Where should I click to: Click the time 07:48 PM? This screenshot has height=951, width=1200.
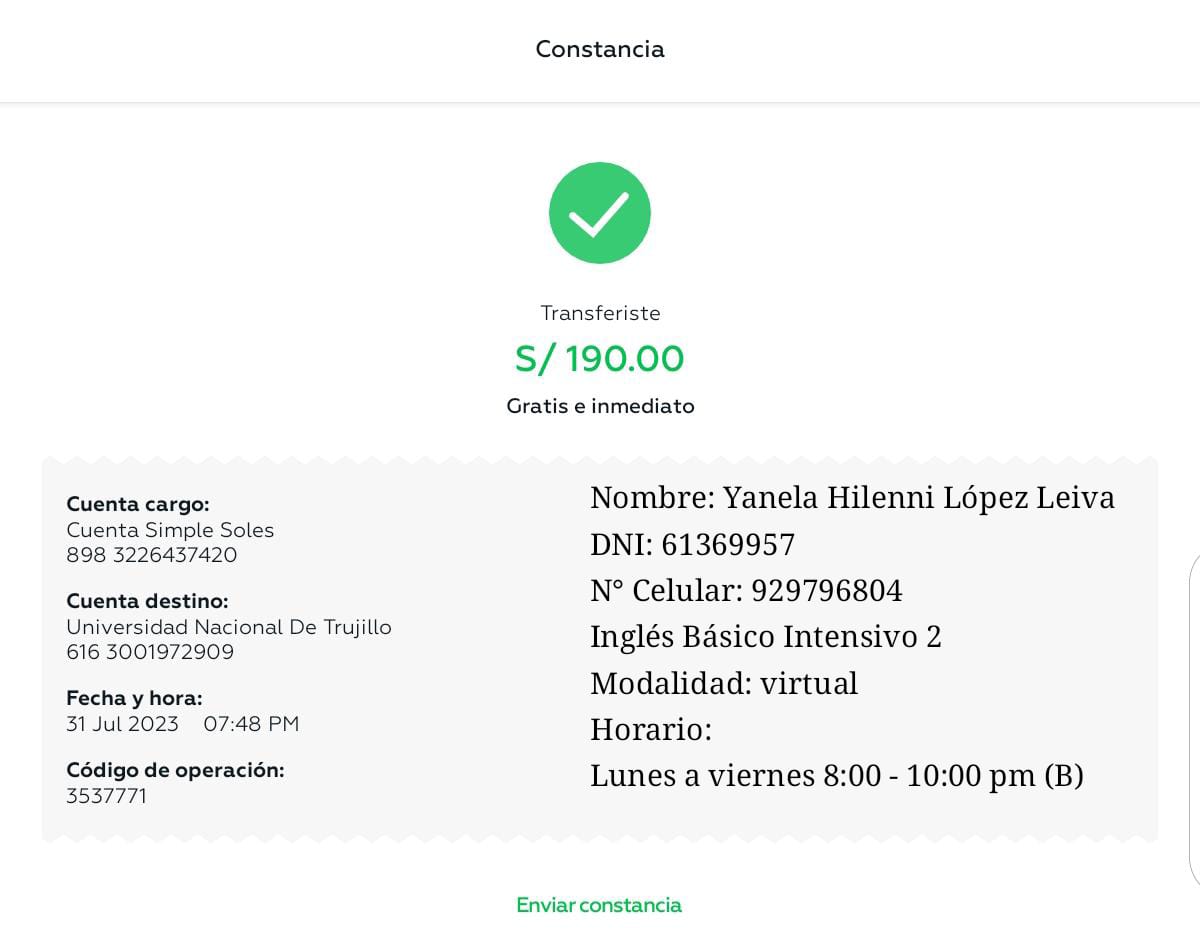[x=251, y=724]
